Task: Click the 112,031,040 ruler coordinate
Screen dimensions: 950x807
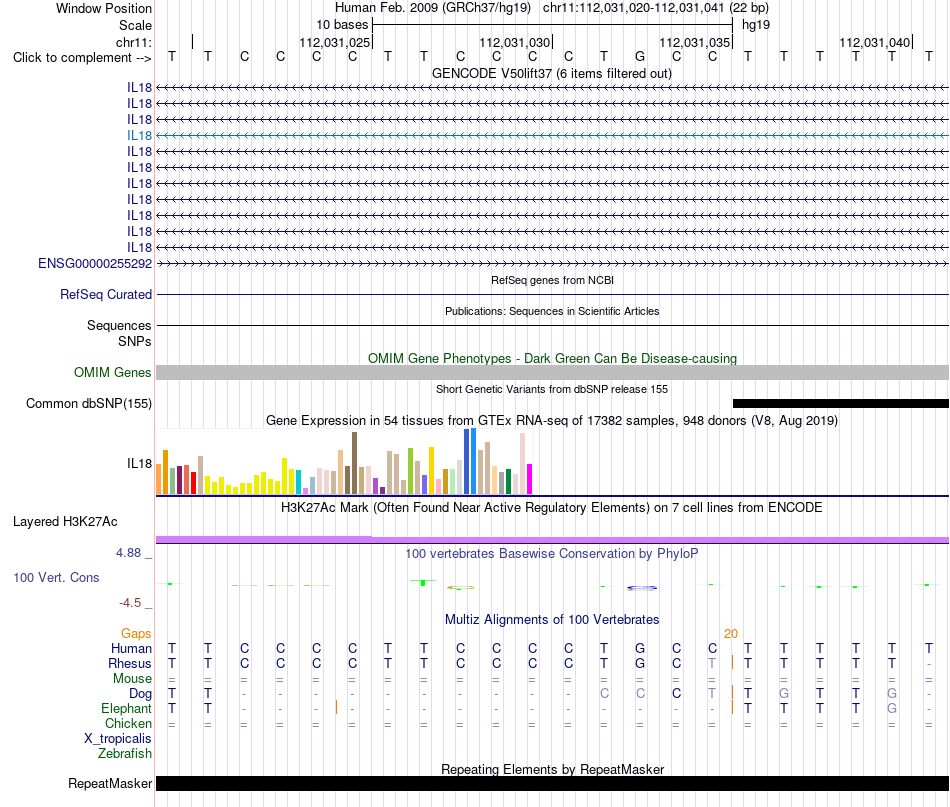Action: coord(874,42)
